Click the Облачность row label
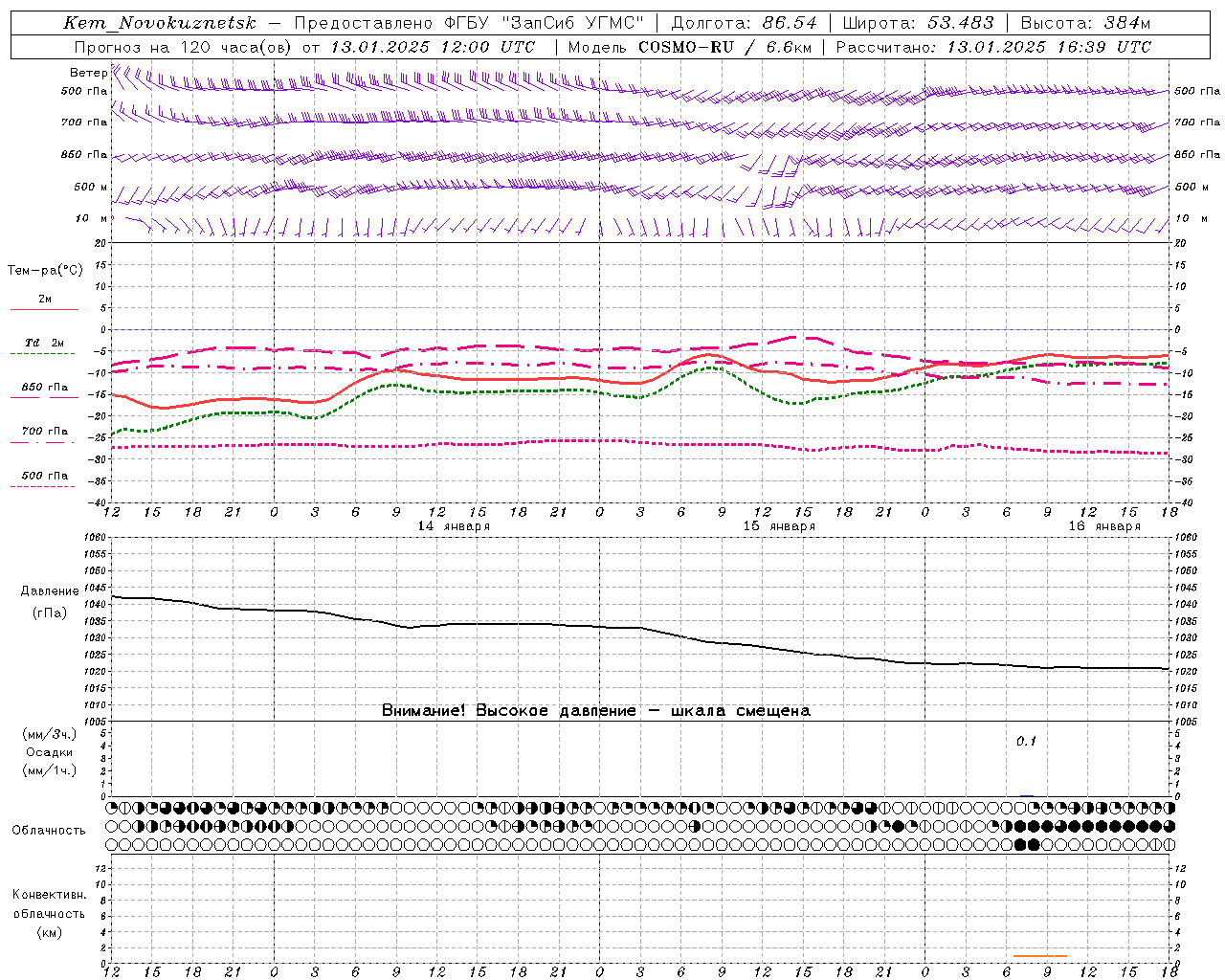The height and width of the screenshot is (980, 1225). coord(49,831)
